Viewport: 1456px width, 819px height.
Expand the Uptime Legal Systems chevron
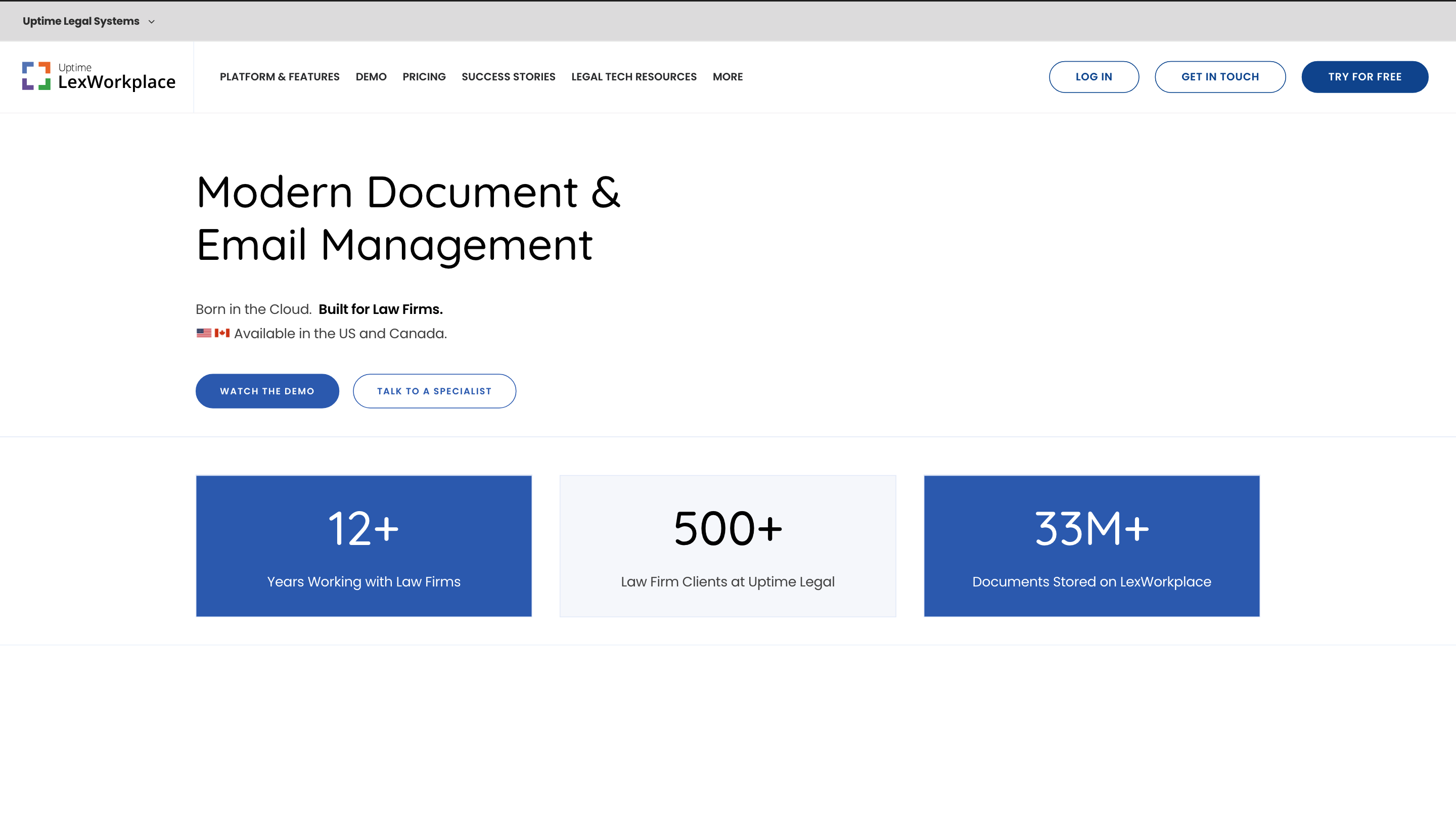pos(152,21)
